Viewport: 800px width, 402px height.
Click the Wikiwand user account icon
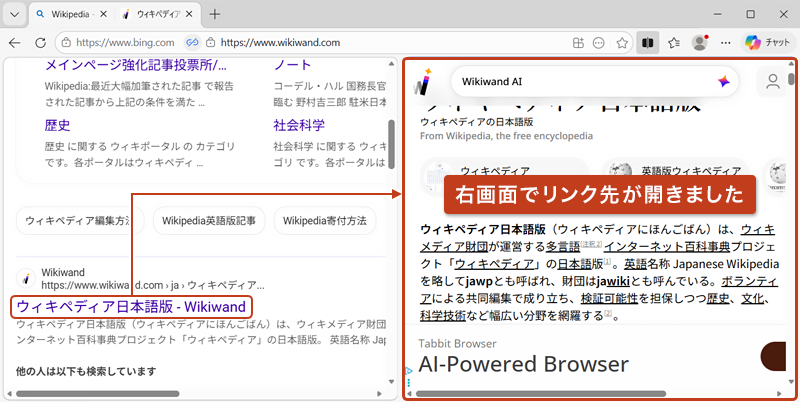pyautogui.click(x=772, y=82)
